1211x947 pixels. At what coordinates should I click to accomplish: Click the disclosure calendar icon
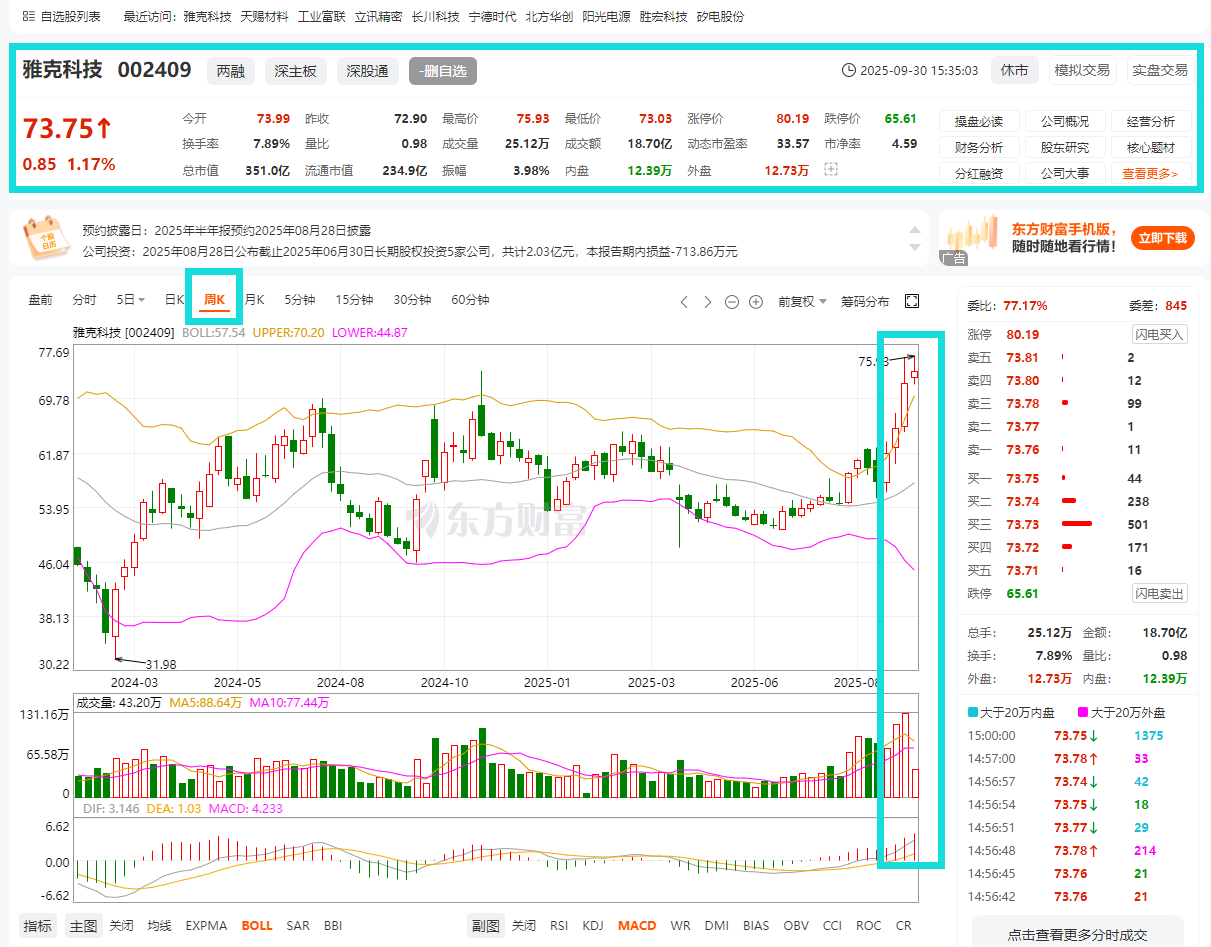(x=45, y=237)
